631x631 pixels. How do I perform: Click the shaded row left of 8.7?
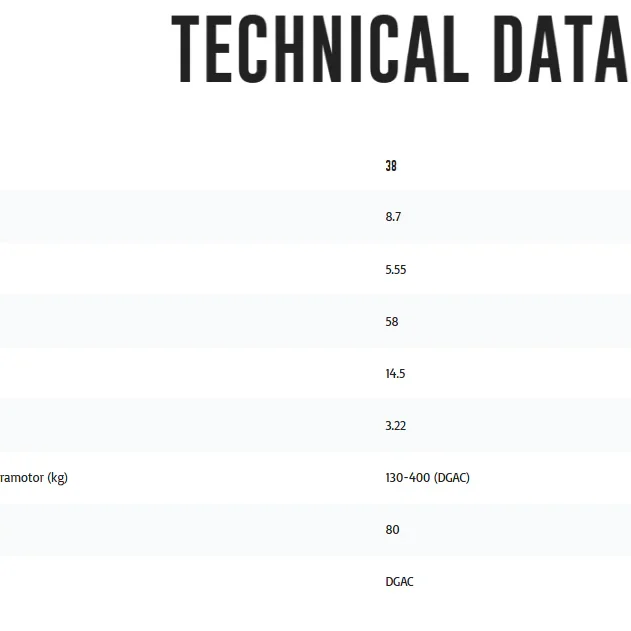(189, 217)
